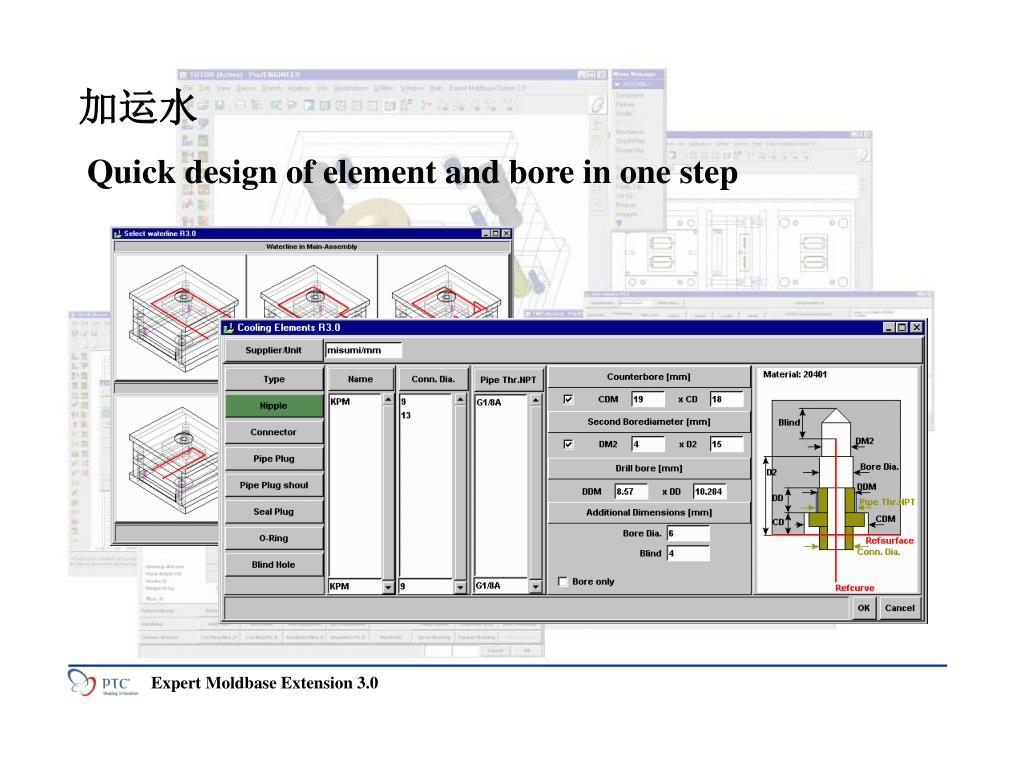Click the Bore Dia. field showing 6

pyautogui.click(x=688, y=534)
